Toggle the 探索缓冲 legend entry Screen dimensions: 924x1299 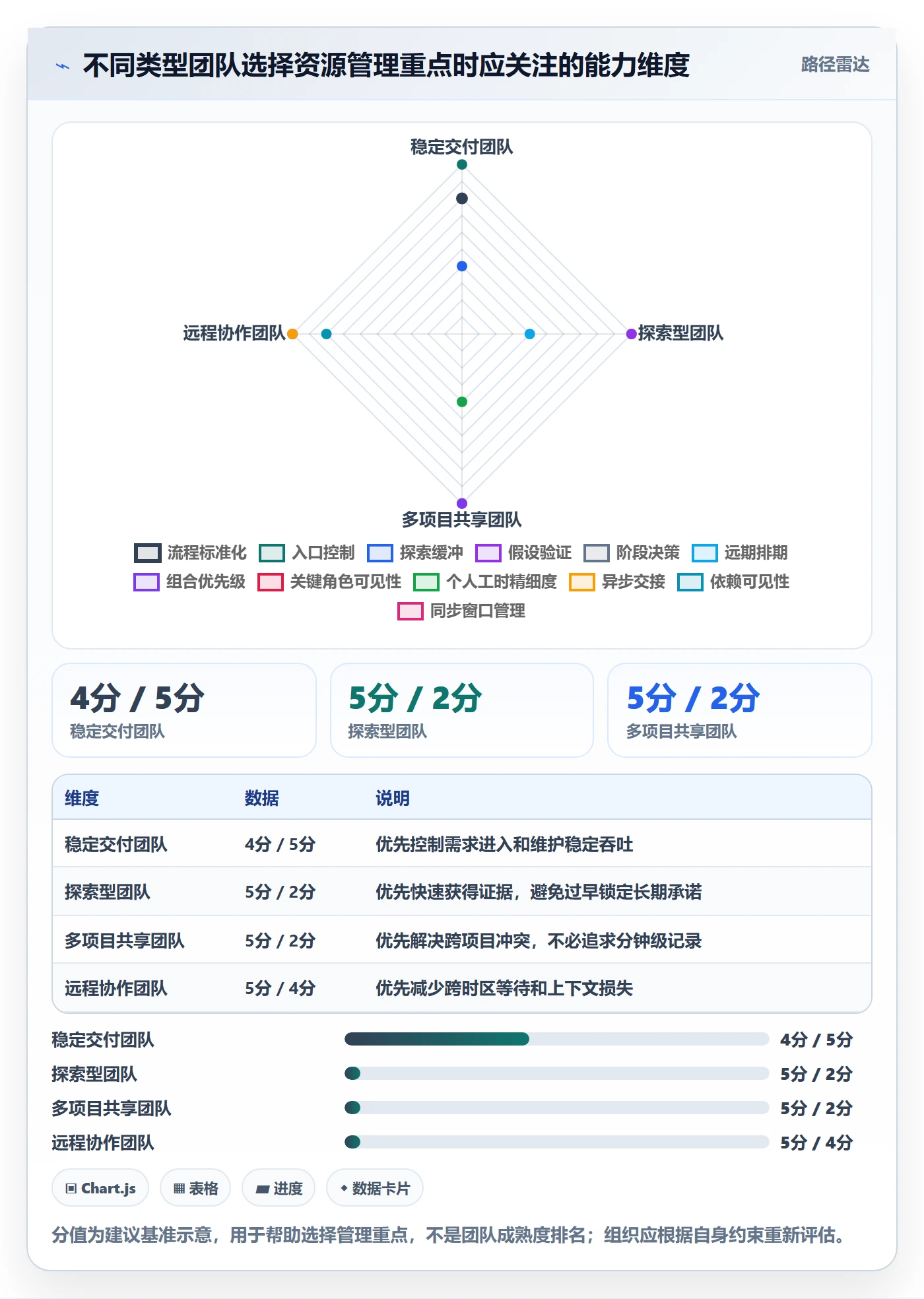click(415, 552)
